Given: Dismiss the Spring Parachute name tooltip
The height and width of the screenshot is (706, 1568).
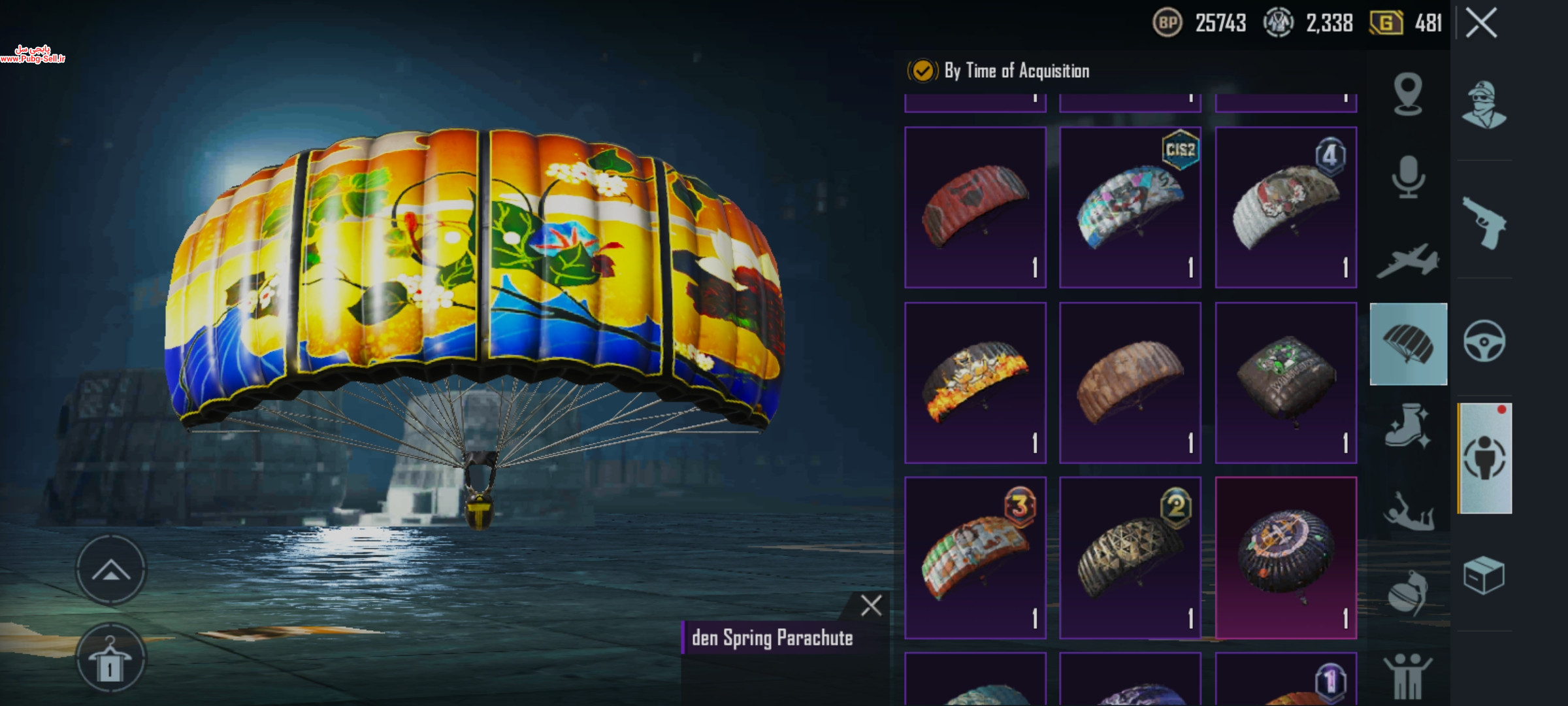Looking at the screenshot, I should coord(871,605).
